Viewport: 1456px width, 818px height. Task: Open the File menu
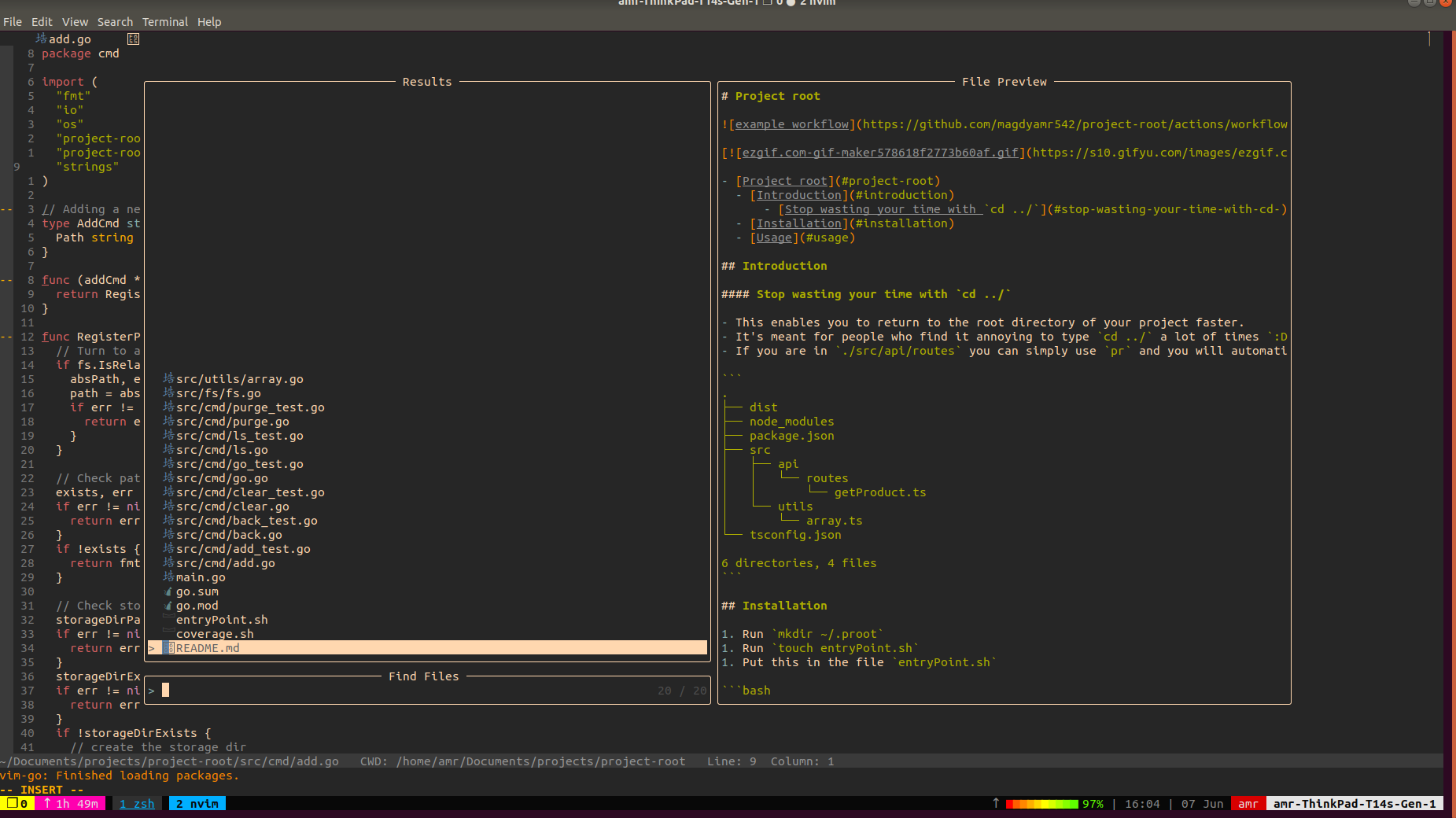click(13, 22)
